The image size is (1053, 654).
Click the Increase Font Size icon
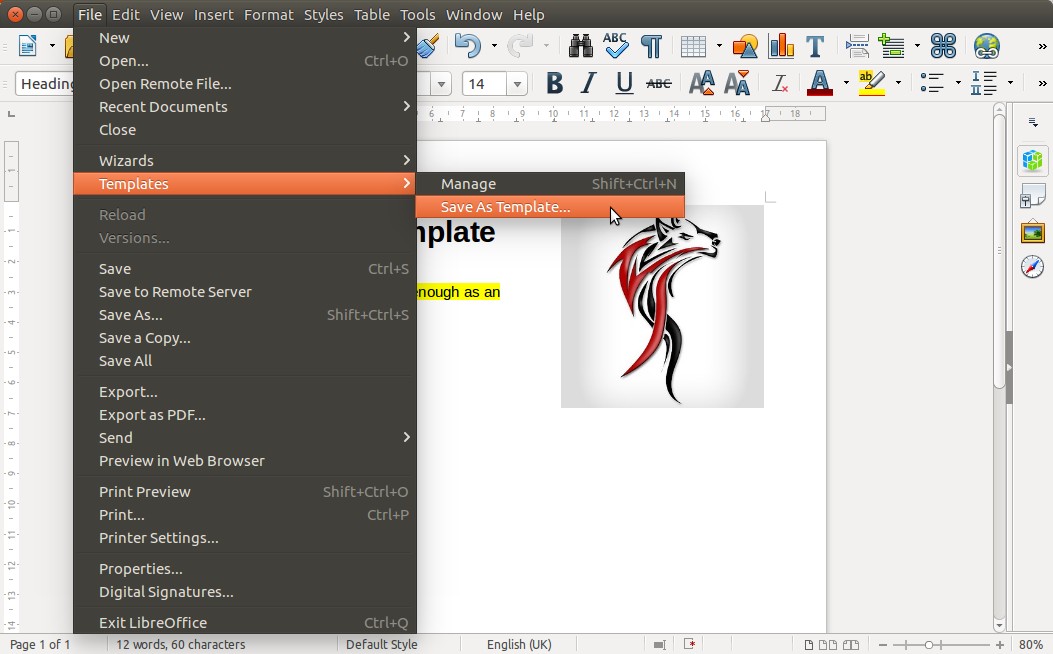pos(702,83)
